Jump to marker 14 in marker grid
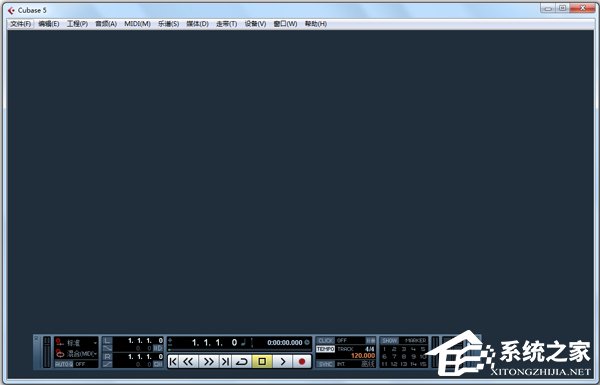 (413, 364)
